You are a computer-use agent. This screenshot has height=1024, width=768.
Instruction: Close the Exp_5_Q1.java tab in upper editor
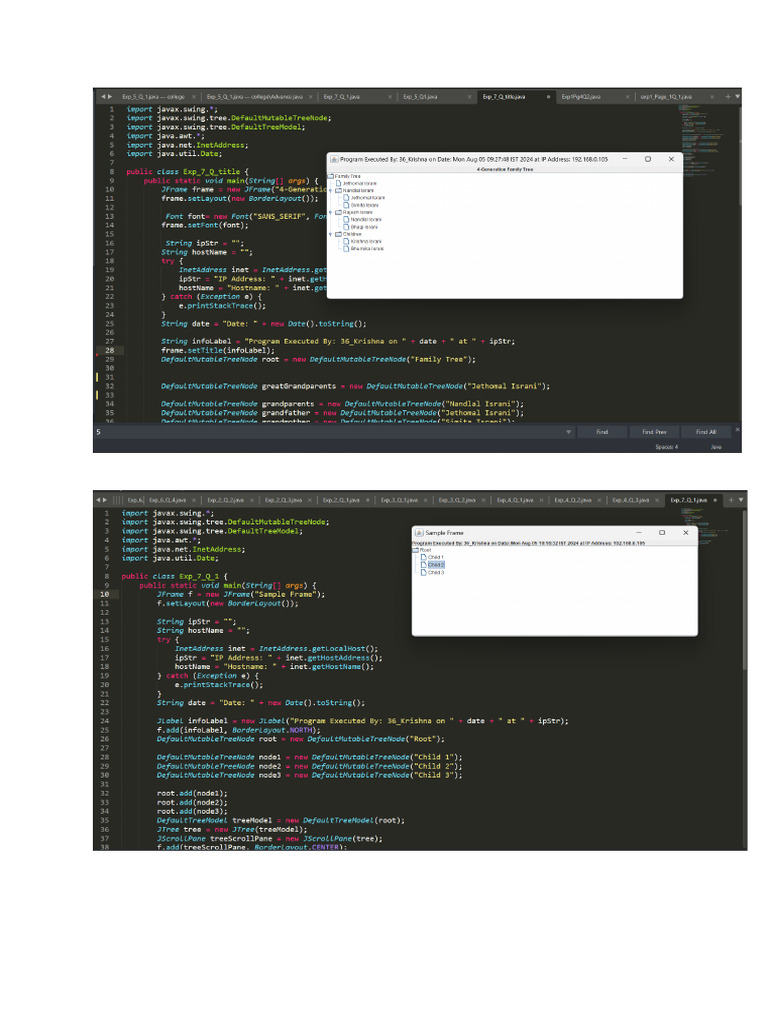470,97
